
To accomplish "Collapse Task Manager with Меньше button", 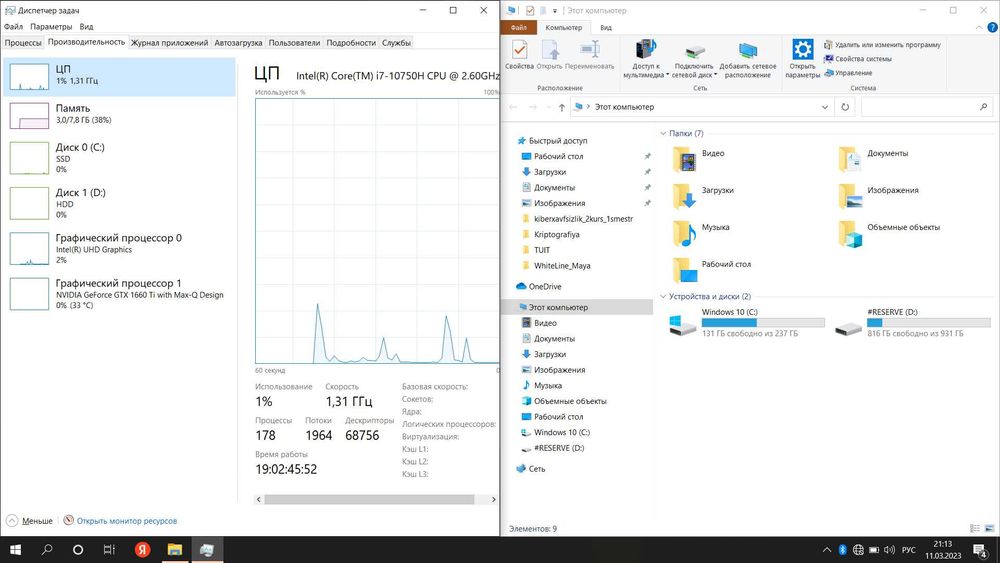I will [x=29, y=521].
